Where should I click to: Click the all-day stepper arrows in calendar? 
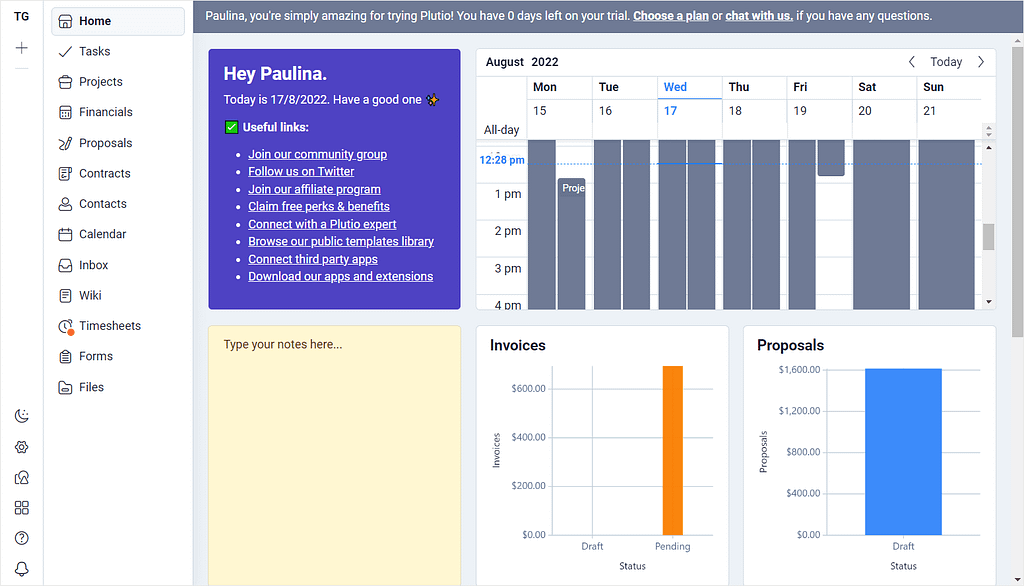(x=989, y=131)
